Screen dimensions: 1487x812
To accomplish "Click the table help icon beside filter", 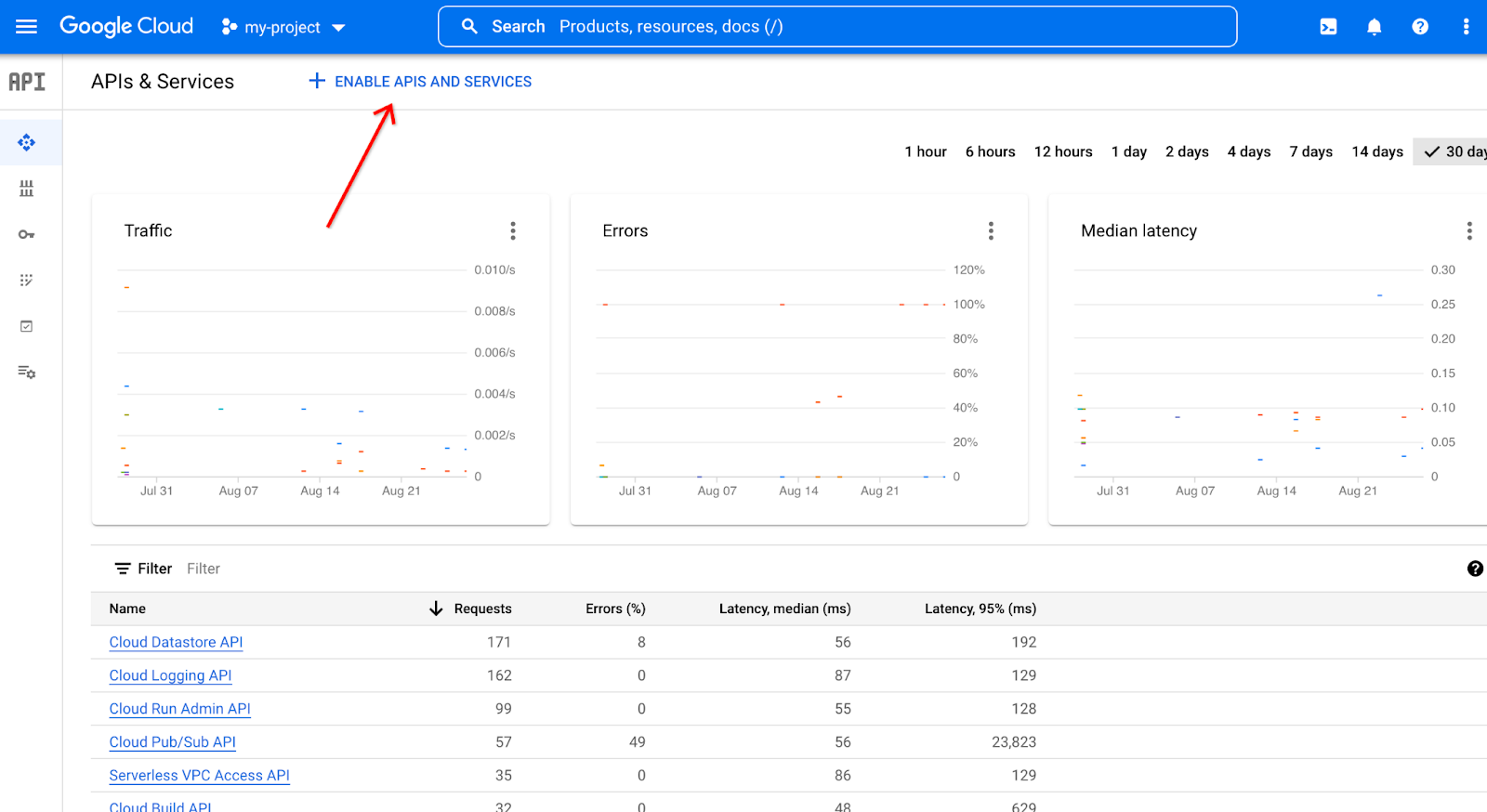I will (x=1474, y=569).
